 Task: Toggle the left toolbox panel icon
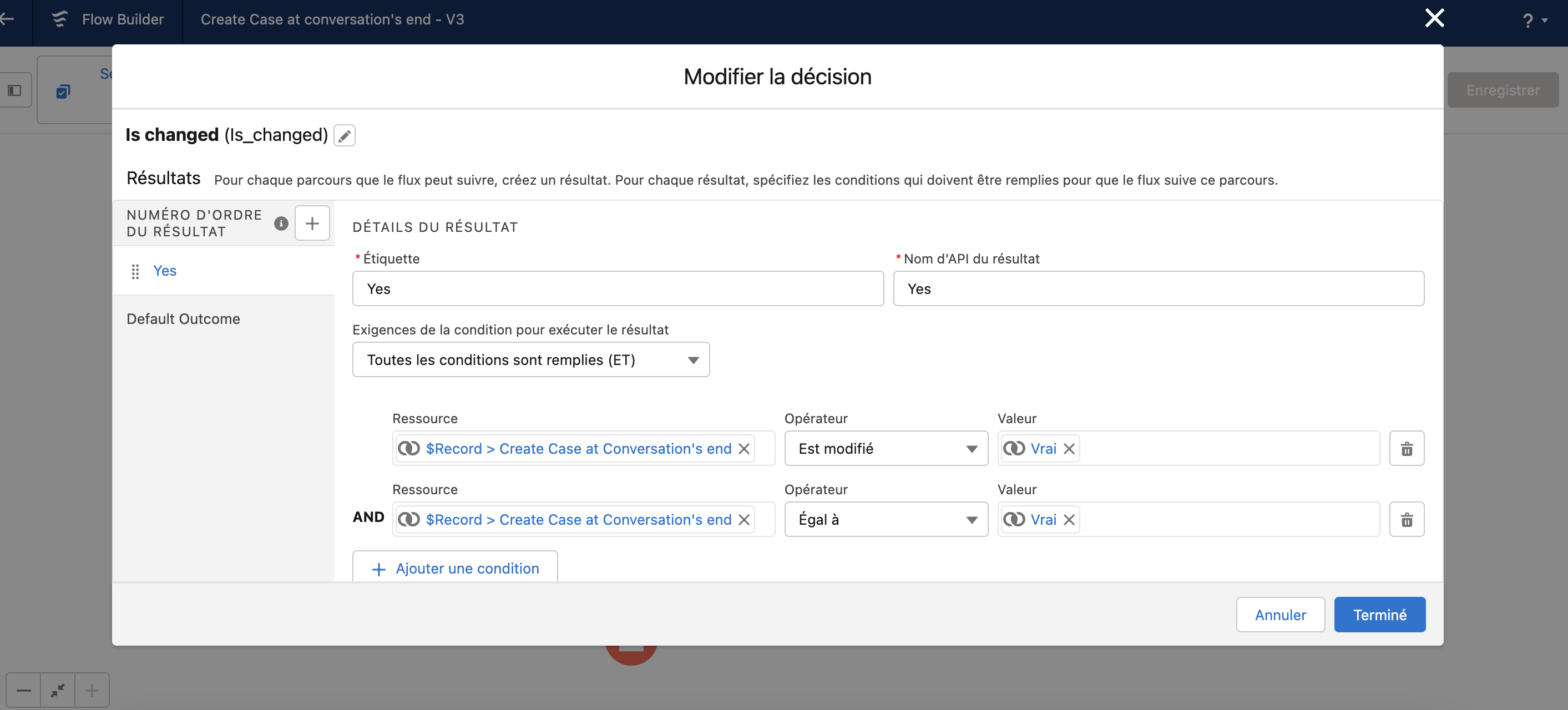[x=14, y=90]
